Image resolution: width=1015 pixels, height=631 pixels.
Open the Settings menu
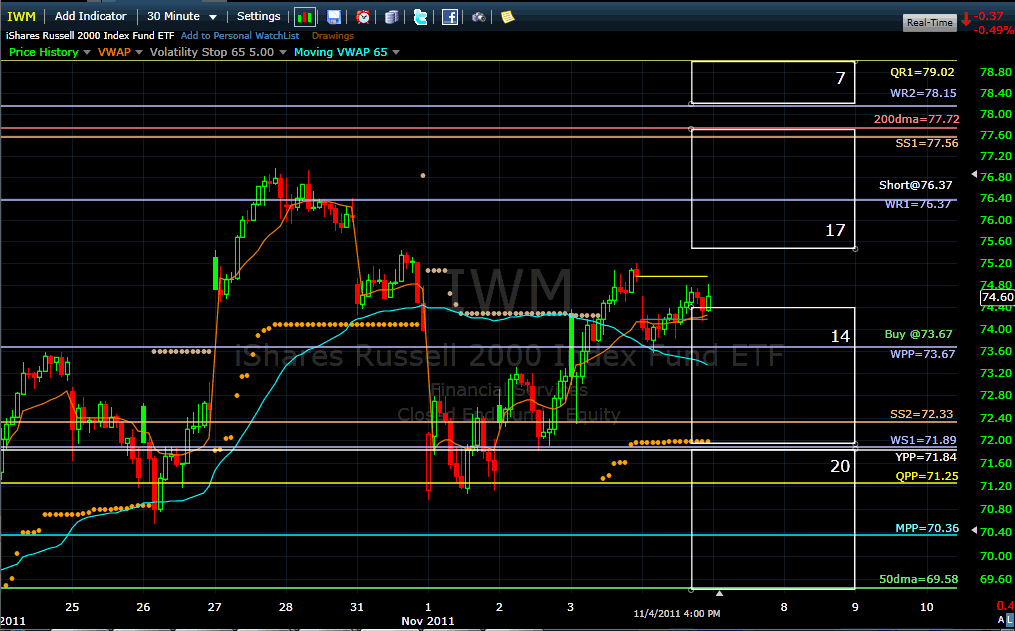(x=258, y=16)
